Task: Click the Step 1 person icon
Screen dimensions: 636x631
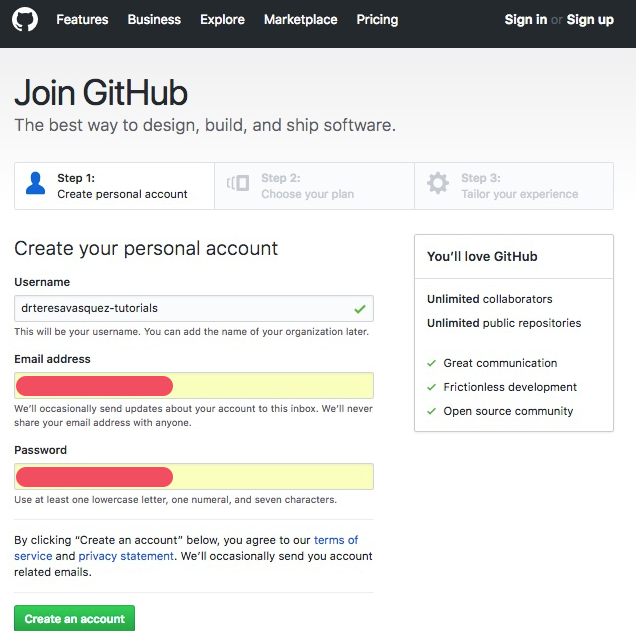Action: click(35, 183)
